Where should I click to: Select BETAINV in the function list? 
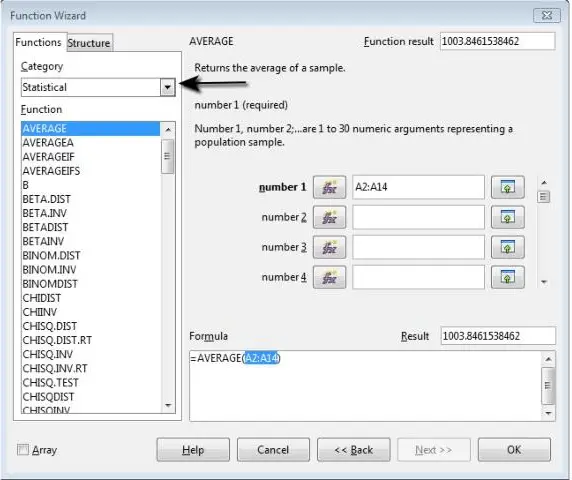pos(90,241)
